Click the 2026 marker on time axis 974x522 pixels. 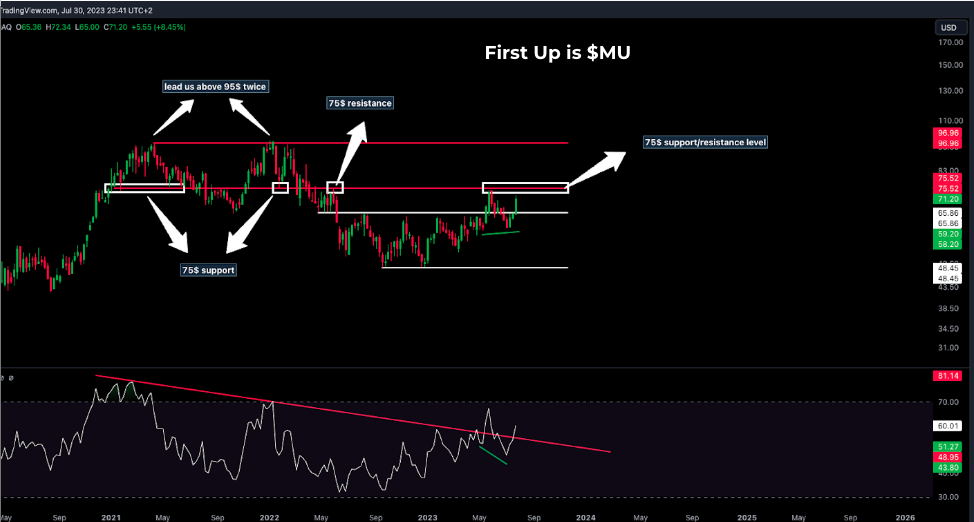905,517
